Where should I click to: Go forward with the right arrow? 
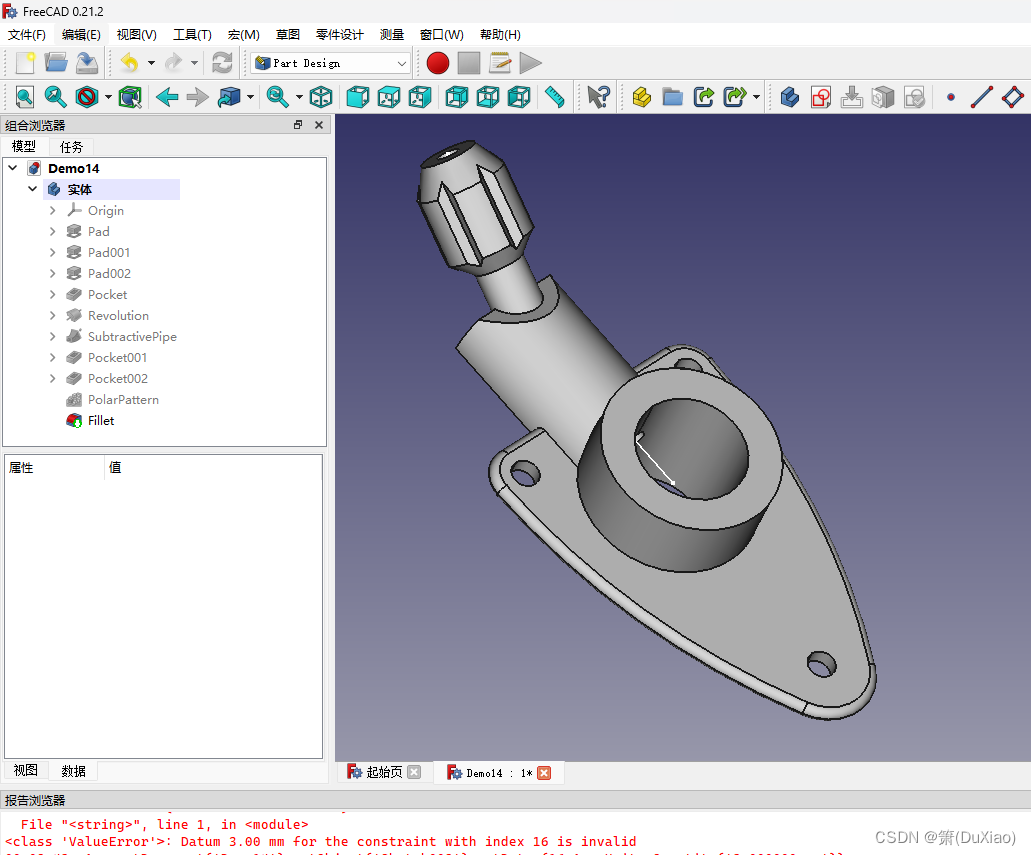click(x=197, y=97)
